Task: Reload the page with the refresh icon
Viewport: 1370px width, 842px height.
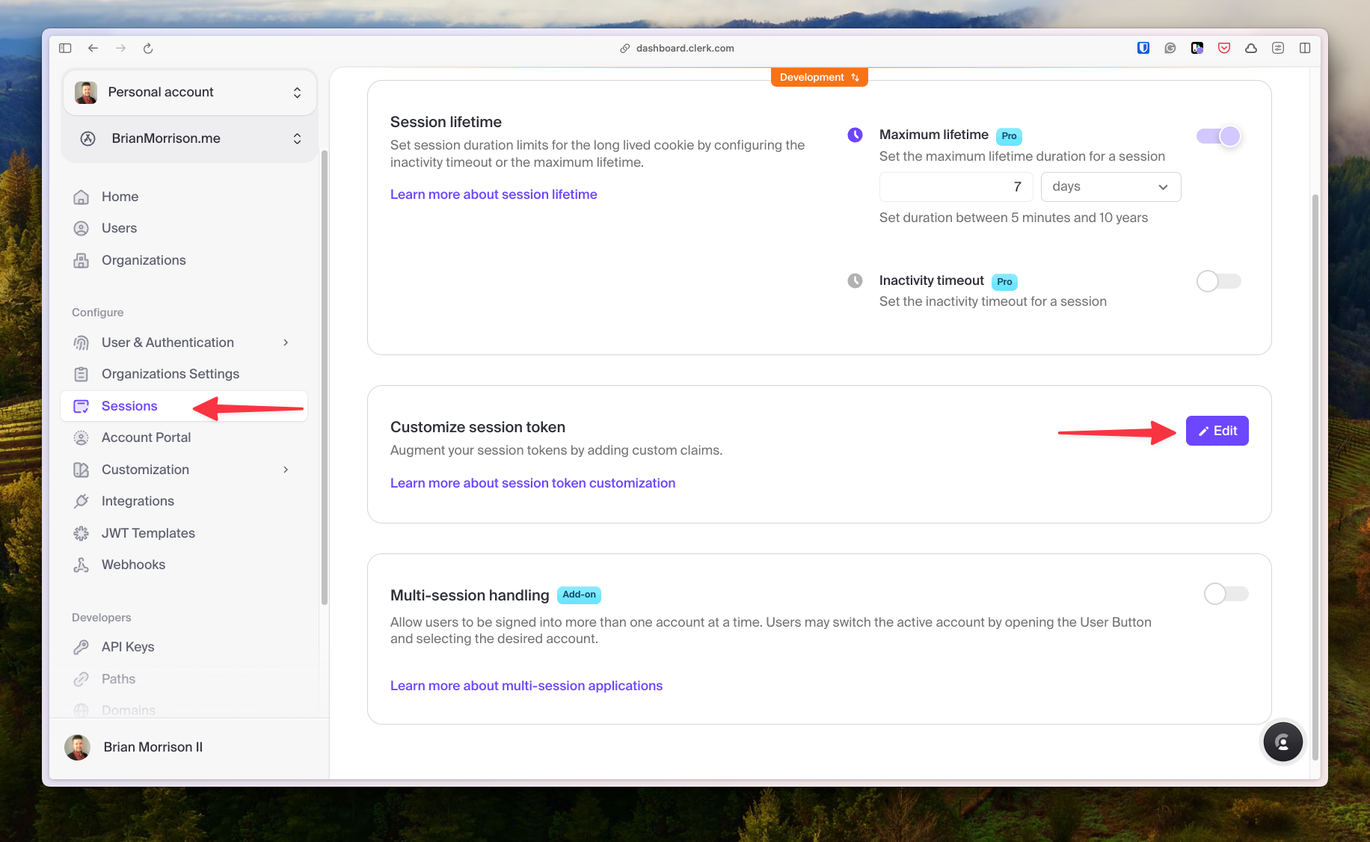Action: [x=148, y=48]
